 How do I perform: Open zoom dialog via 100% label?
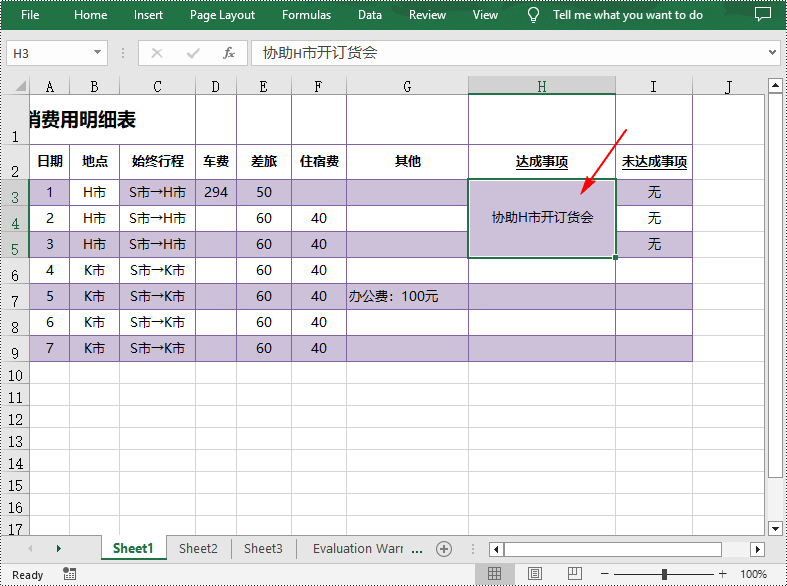(753, 574)
